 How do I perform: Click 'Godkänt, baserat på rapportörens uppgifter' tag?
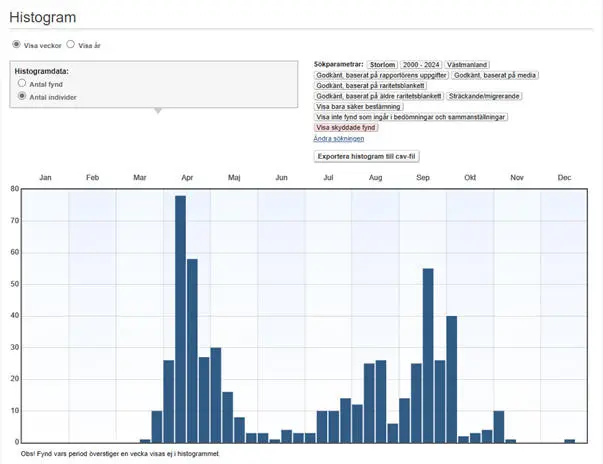pyautogui.click(x=380, y=75)
